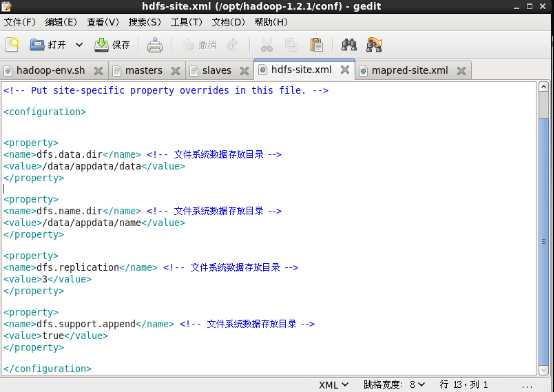Image resolution: width=554 pixels, height=392 pixels.
Task: Click the Cut scissors icon
Action: click(x=267, y=45)
